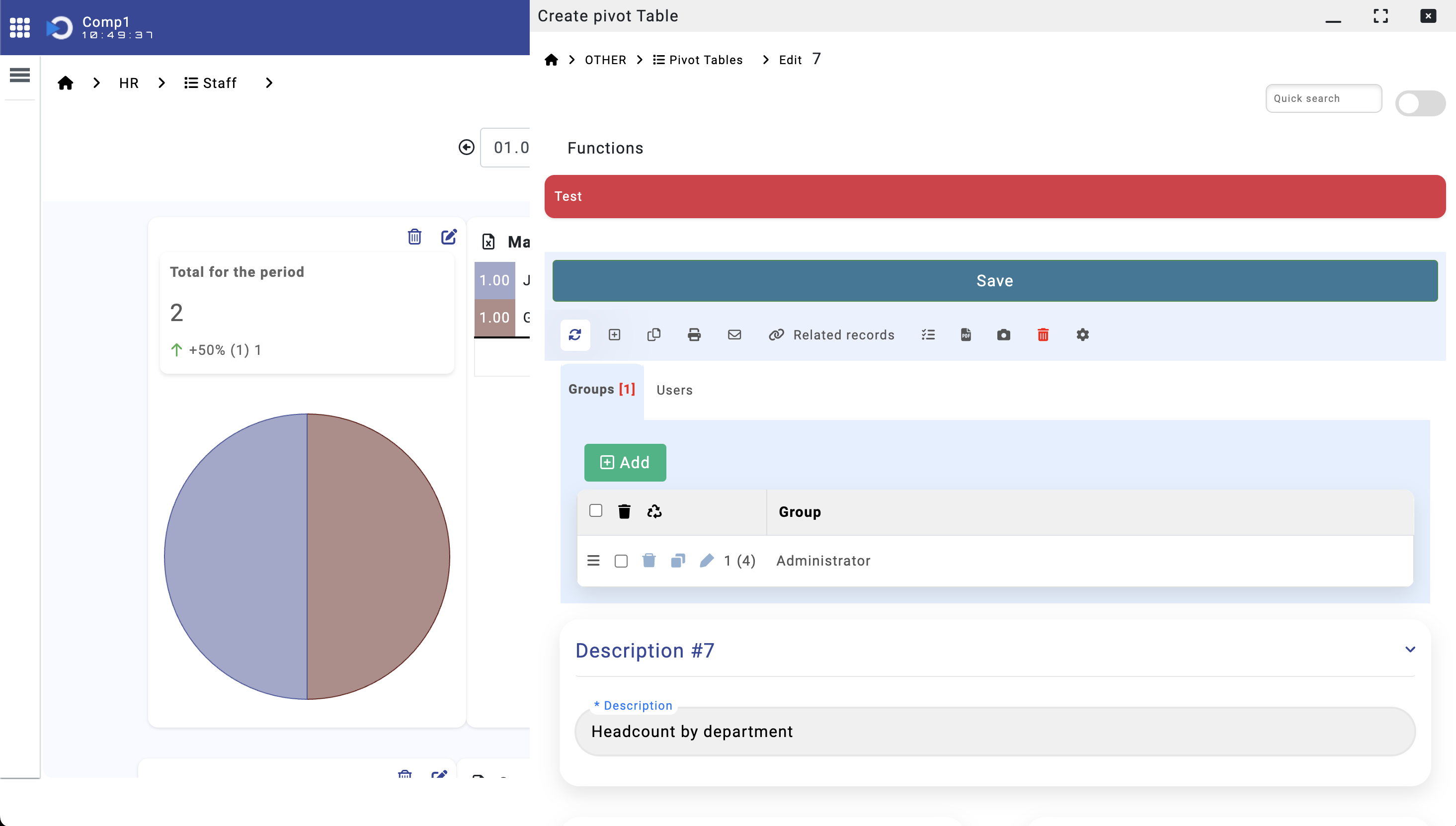The height and width of the screenshot is (826, 1456).
Task: Click the Save button
Action: tap(995, 281)
